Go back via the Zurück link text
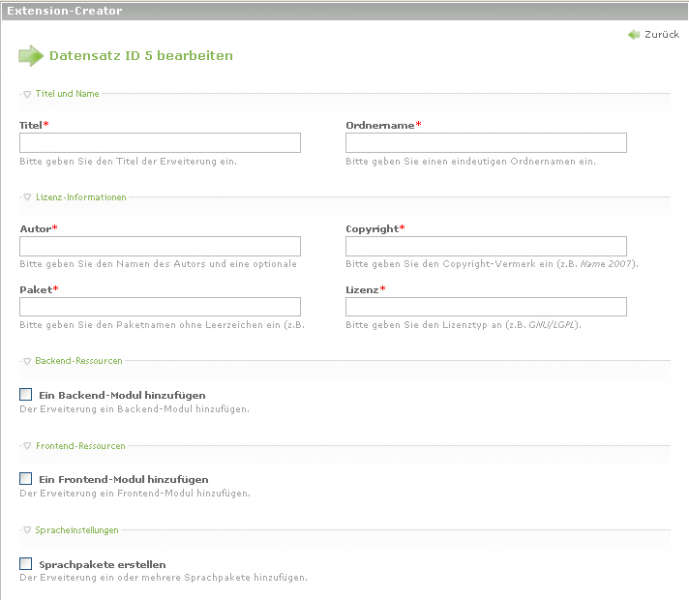Viewport: 689px width, 600px height. [661, 35]
